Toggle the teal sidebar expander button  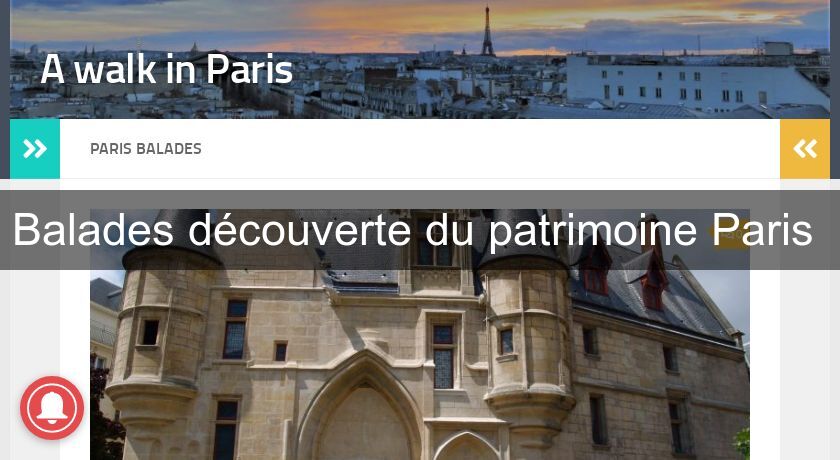35,148
